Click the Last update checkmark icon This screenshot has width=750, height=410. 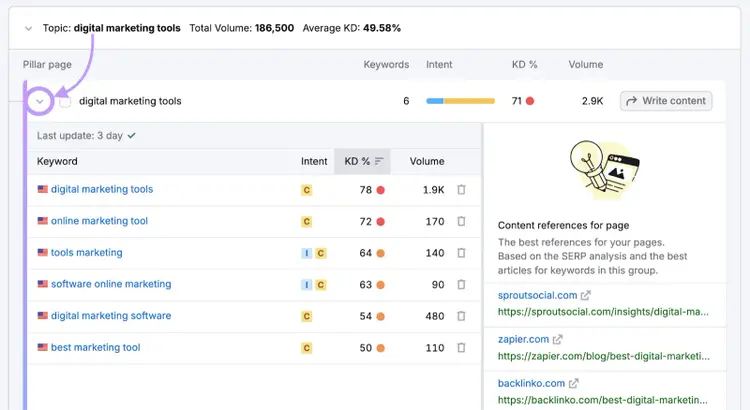[x=132, y=136]
